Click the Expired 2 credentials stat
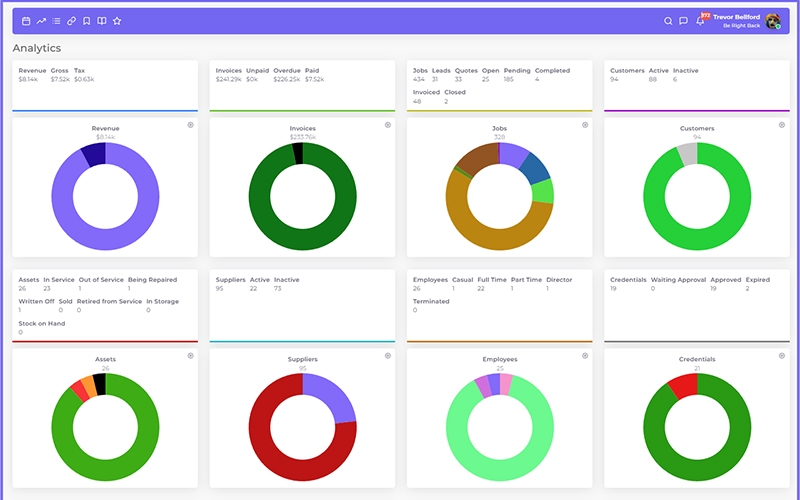Screen dimensions: 800x500 [x=758, y=284]
